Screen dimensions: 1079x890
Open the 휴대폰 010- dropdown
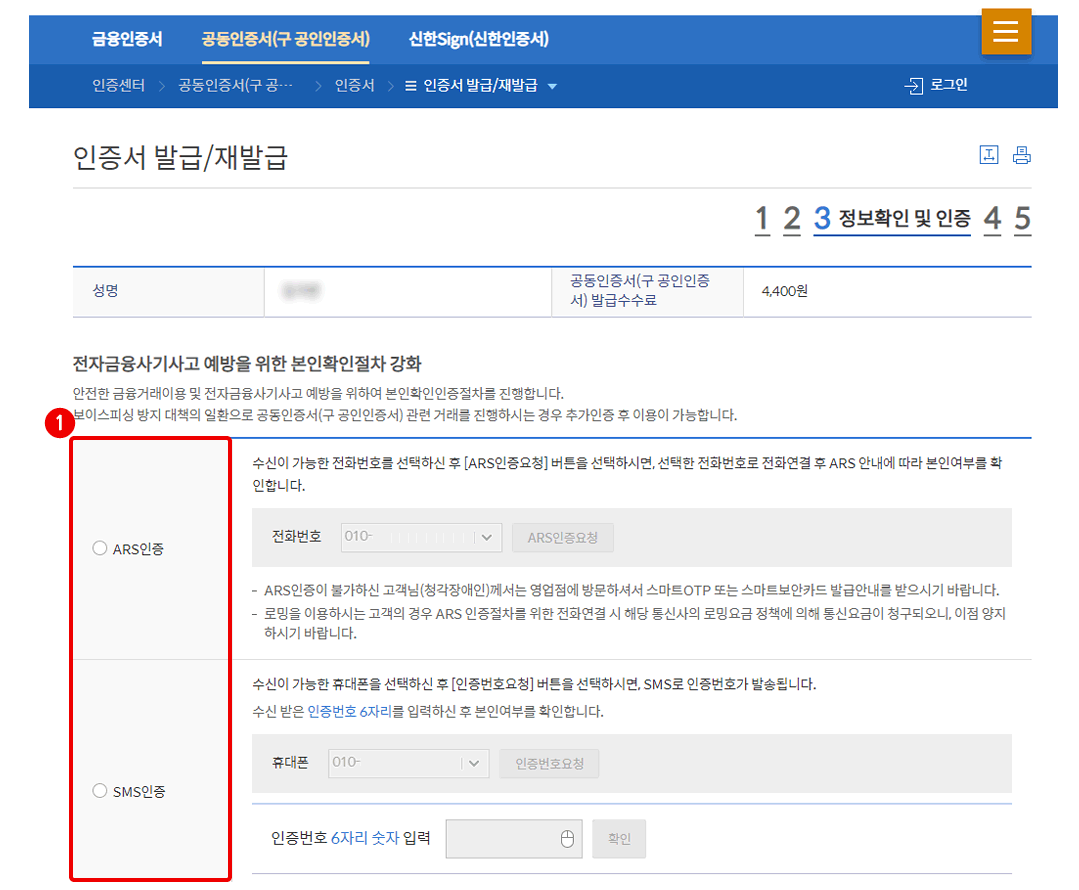click(409, 763)
